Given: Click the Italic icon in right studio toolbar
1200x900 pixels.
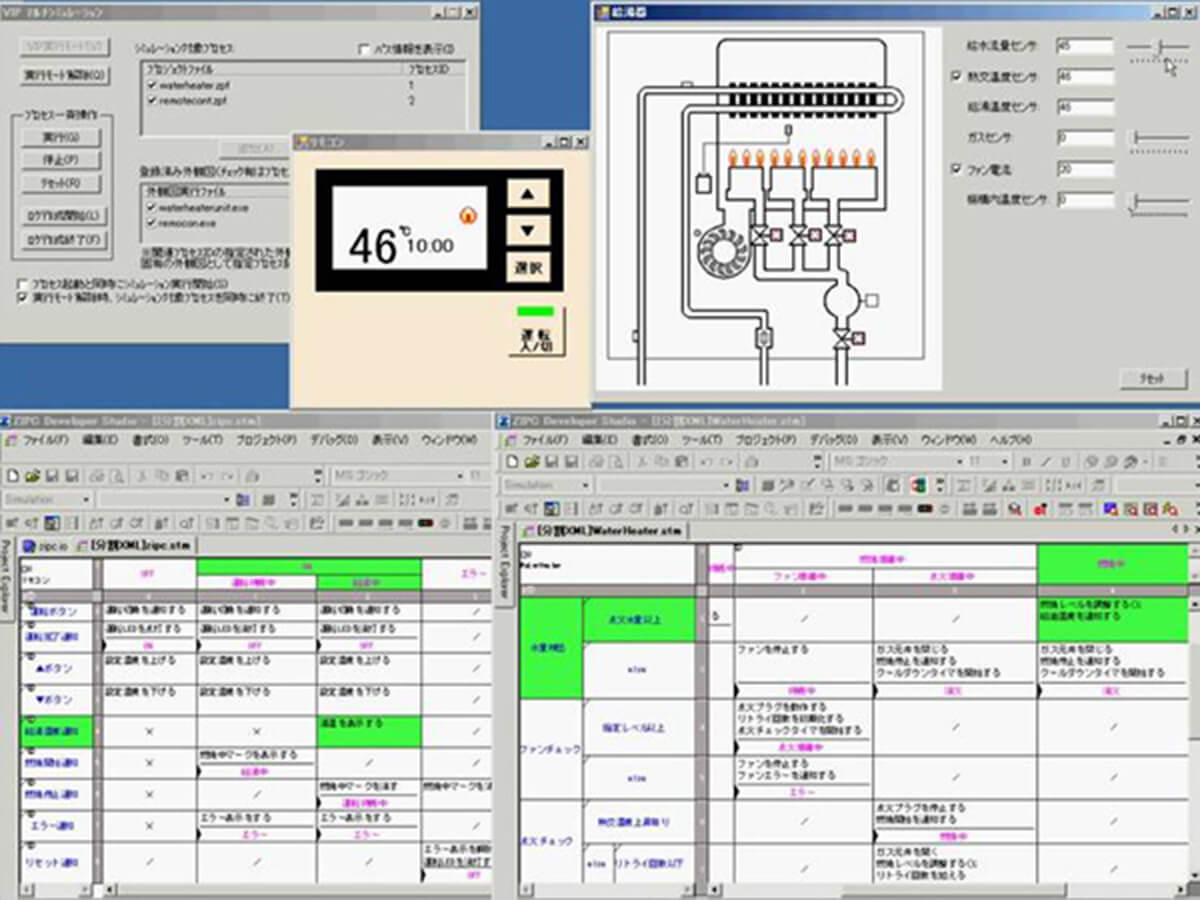Looking at the screenshot, I should 1044,461.
